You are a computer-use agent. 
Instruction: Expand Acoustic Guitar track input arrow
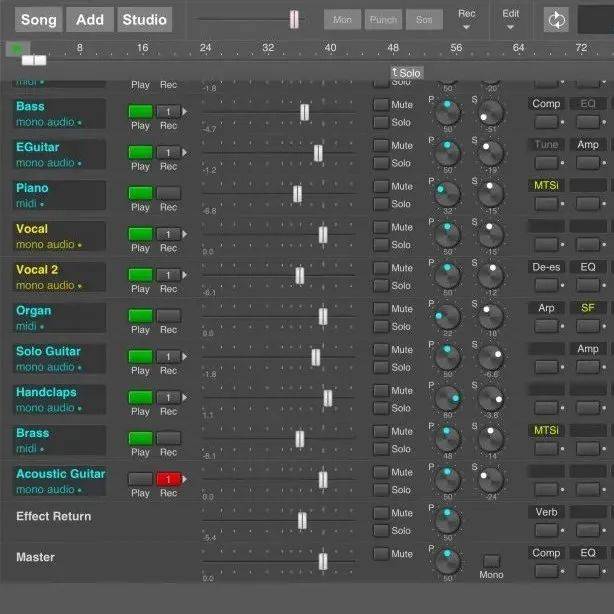pos(184,479)
